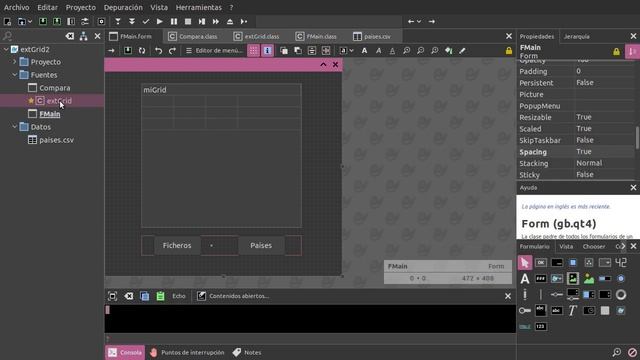
Task: Select extGrid class in the project tree
Action: tap(59, 101)
